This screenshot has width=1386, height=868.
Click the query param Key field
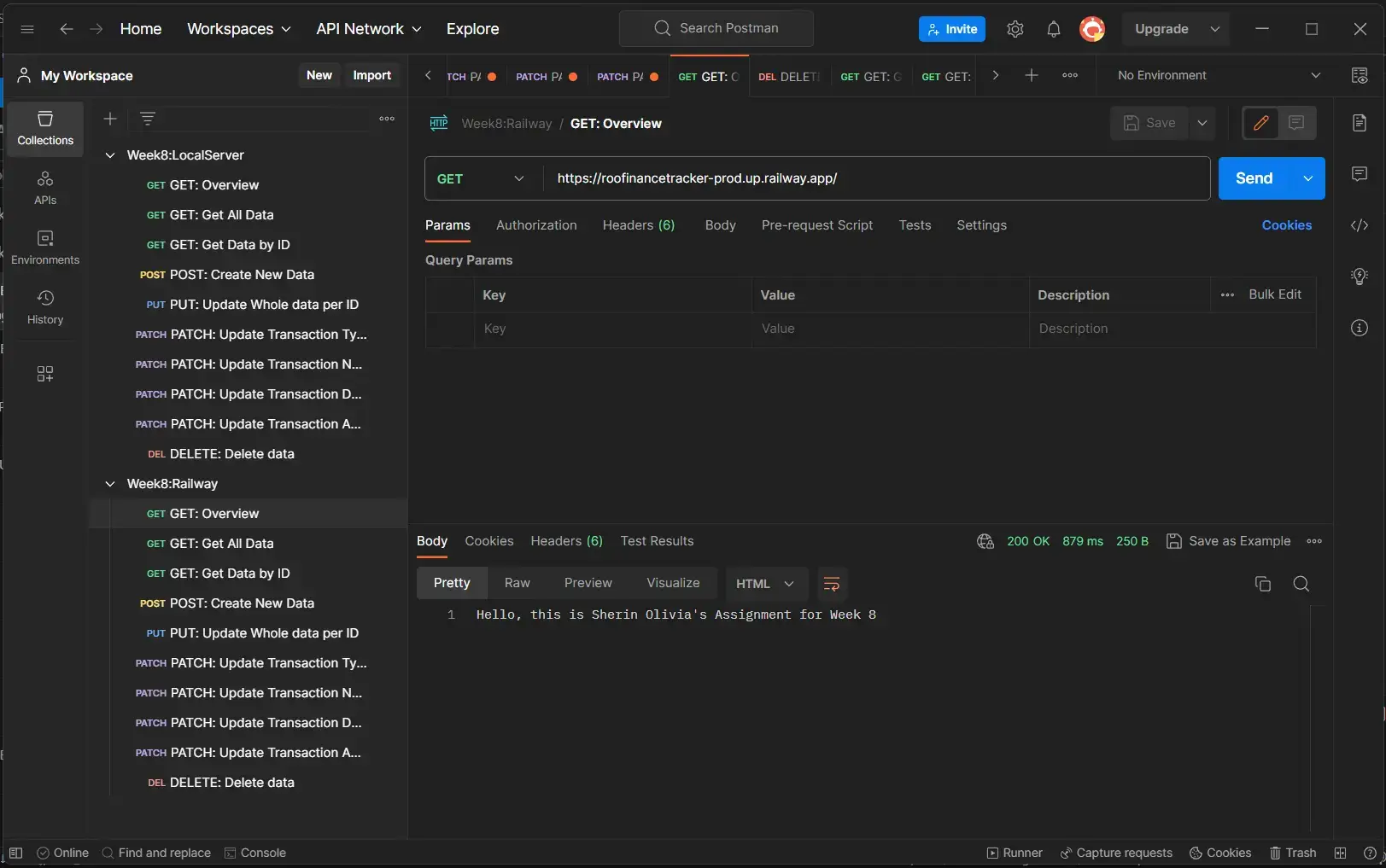coord(613,329)
